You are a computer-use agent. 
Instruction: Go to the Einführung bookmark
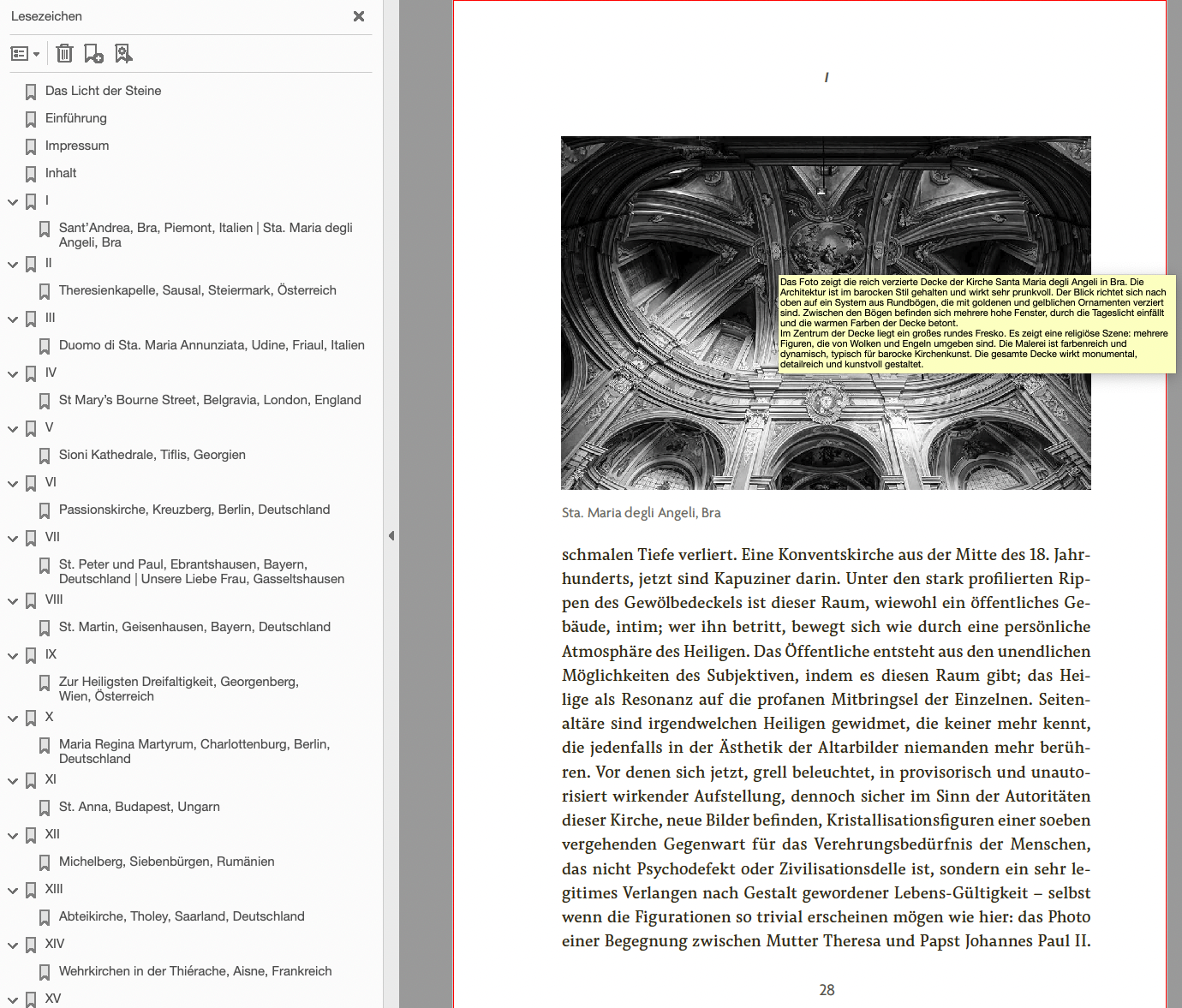pos(76,118)
